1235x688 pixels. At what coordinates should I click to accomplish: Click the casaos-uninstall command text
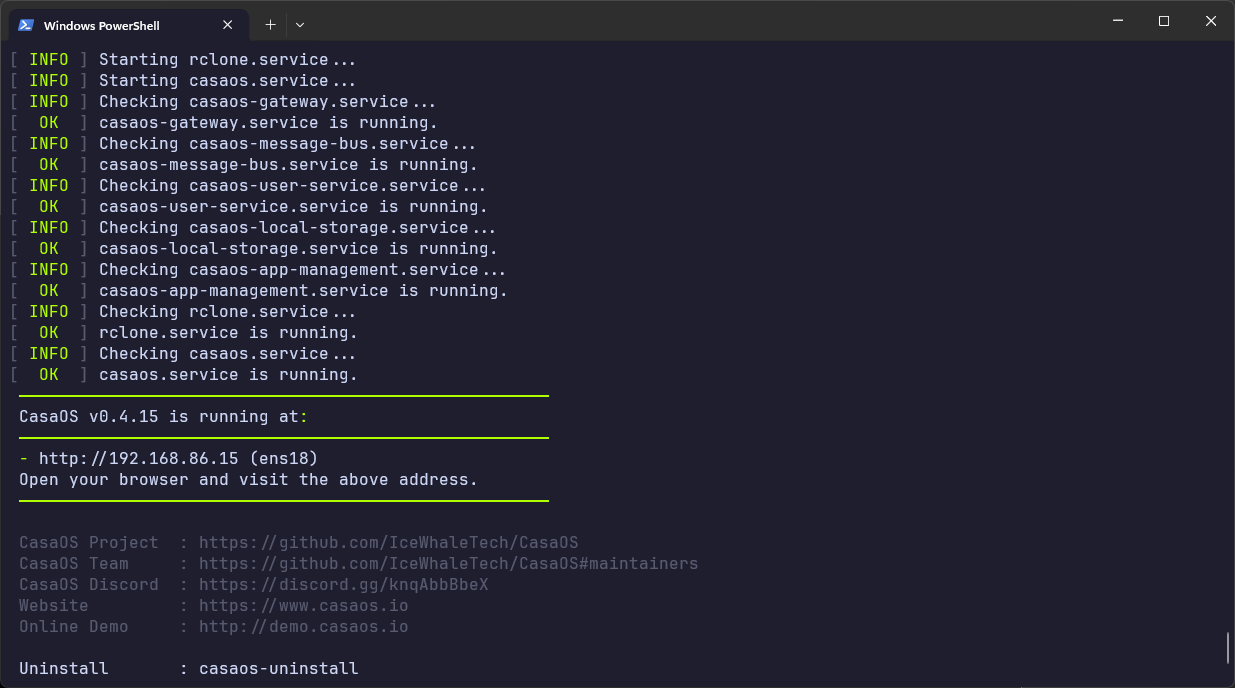click(x=278, y=668)
